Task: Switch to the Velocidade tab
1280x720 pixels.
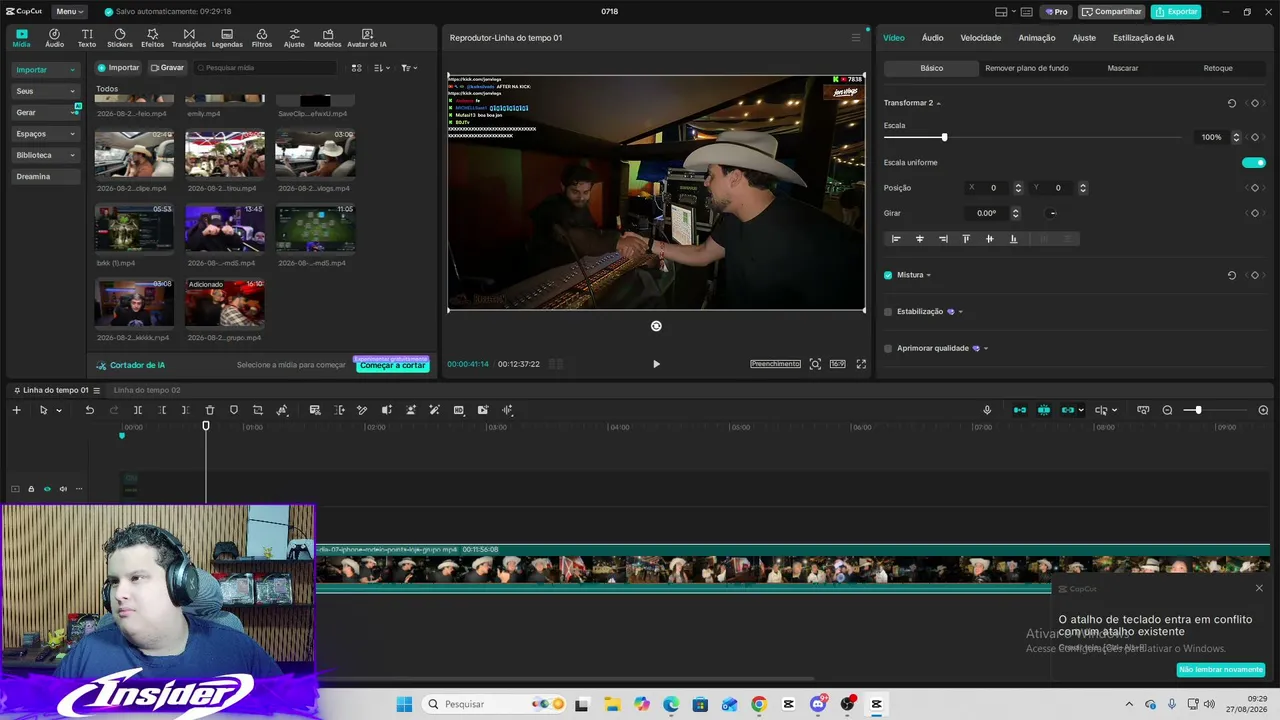Action: 980,38
